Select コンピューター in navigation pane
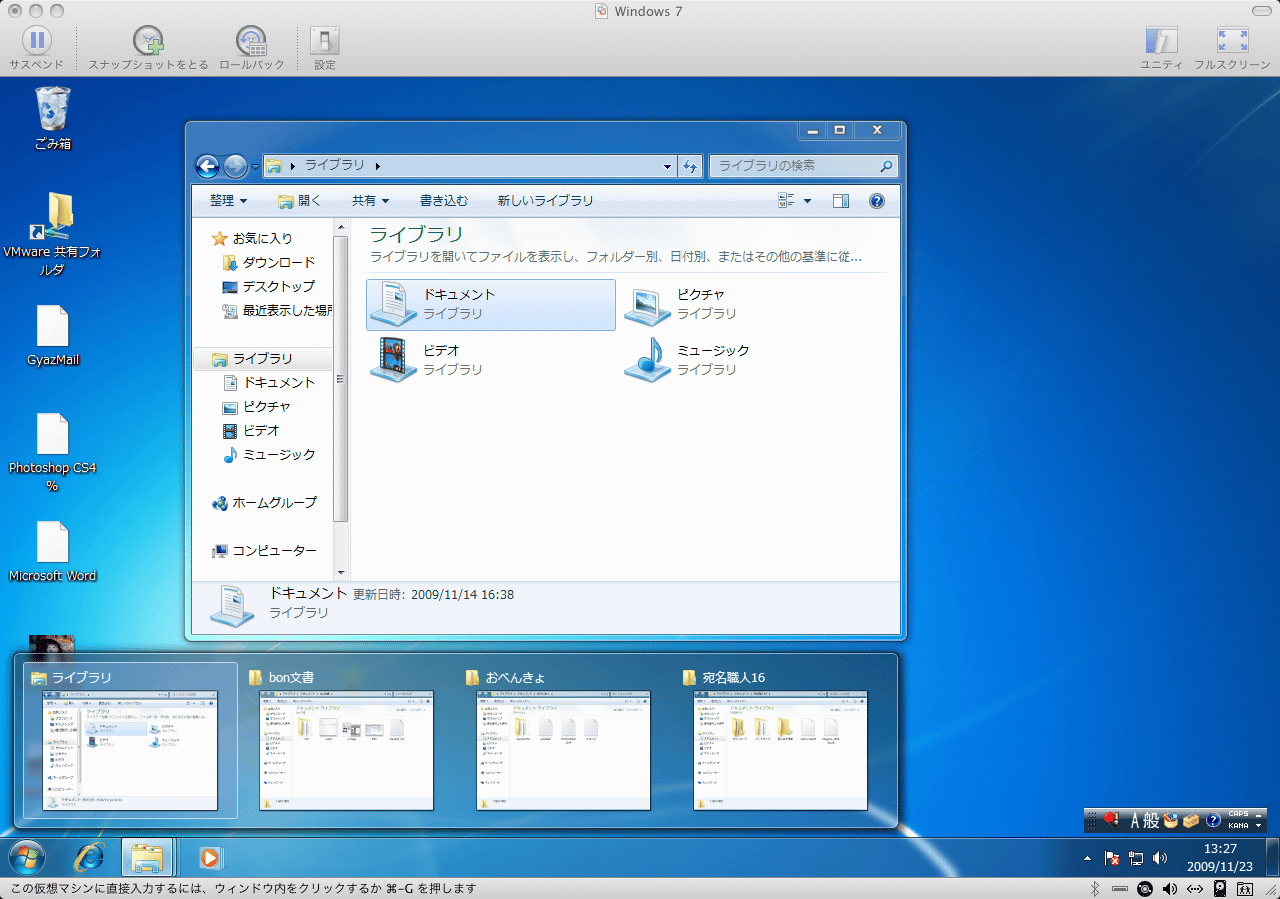 pos(265,550)
